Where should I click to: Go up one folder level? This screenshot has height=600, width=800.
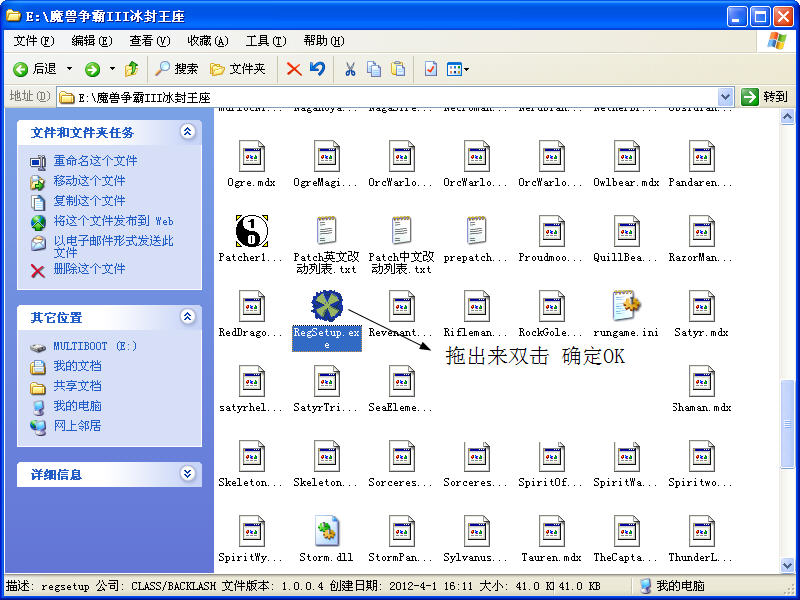pos(132,69)
